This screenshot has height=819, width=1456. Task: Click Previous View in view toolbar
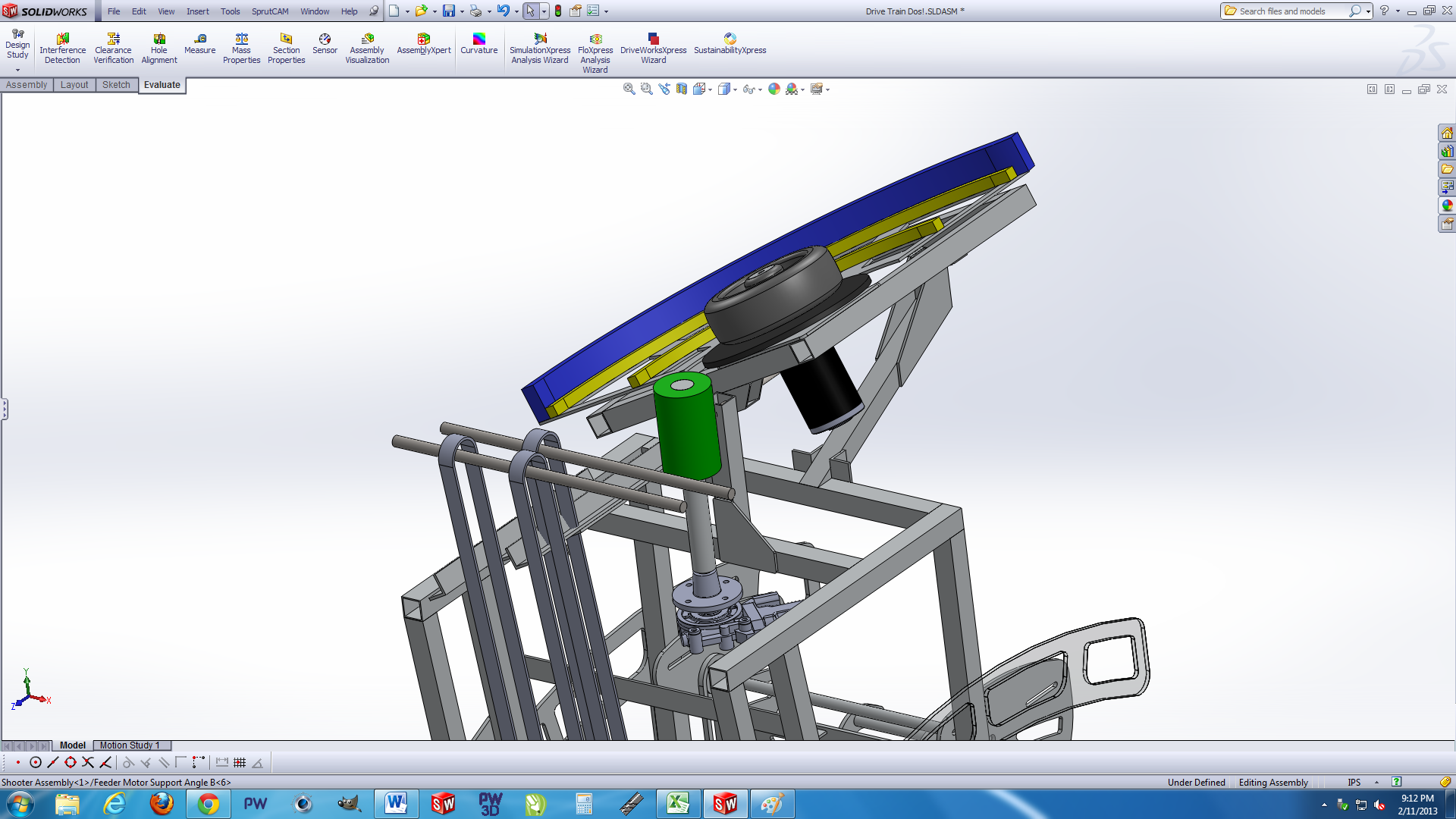point(664,89)
